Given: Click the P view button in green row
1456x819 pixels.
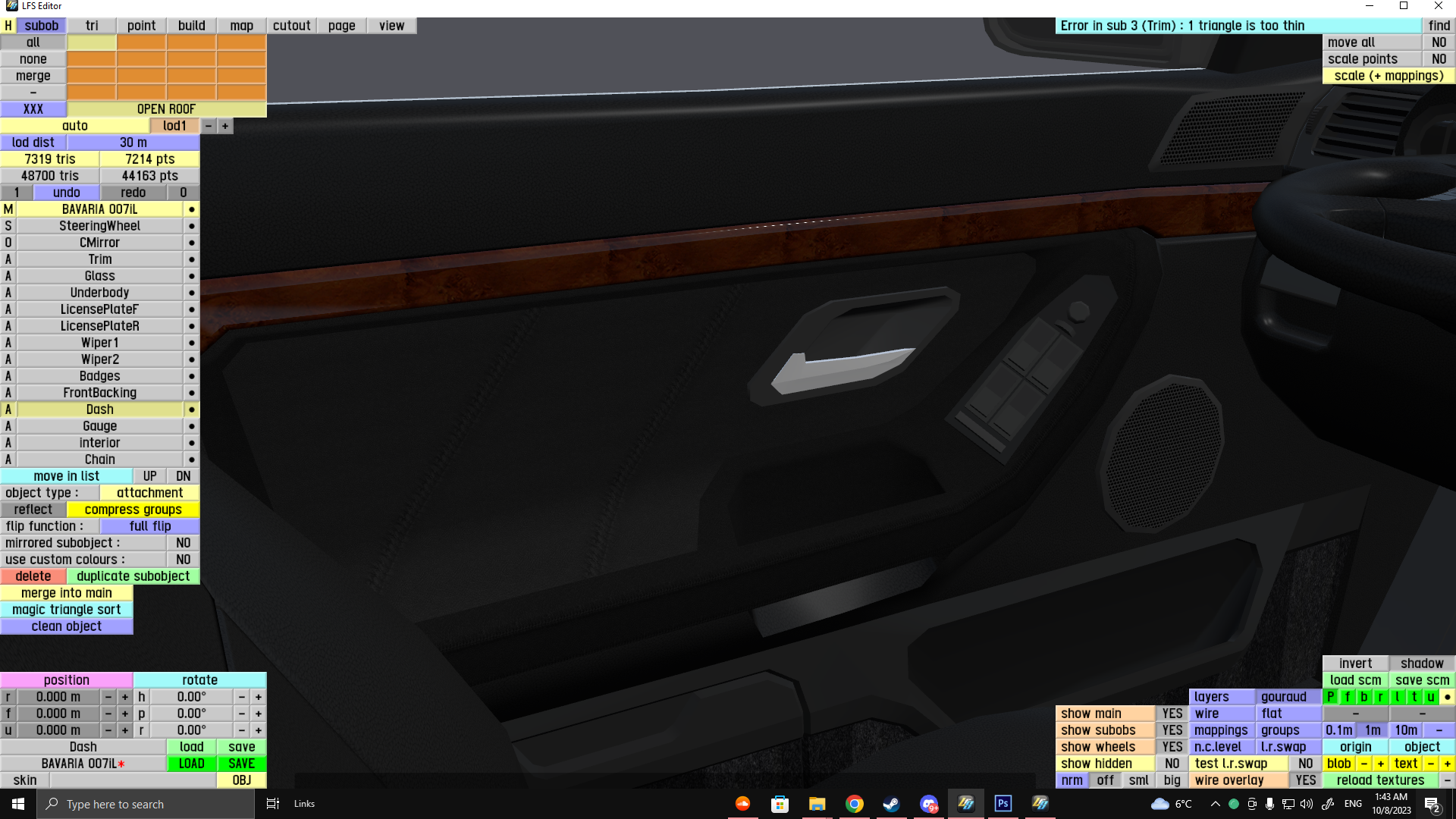Looking at the screenshot, I should tap(1330, 697).
